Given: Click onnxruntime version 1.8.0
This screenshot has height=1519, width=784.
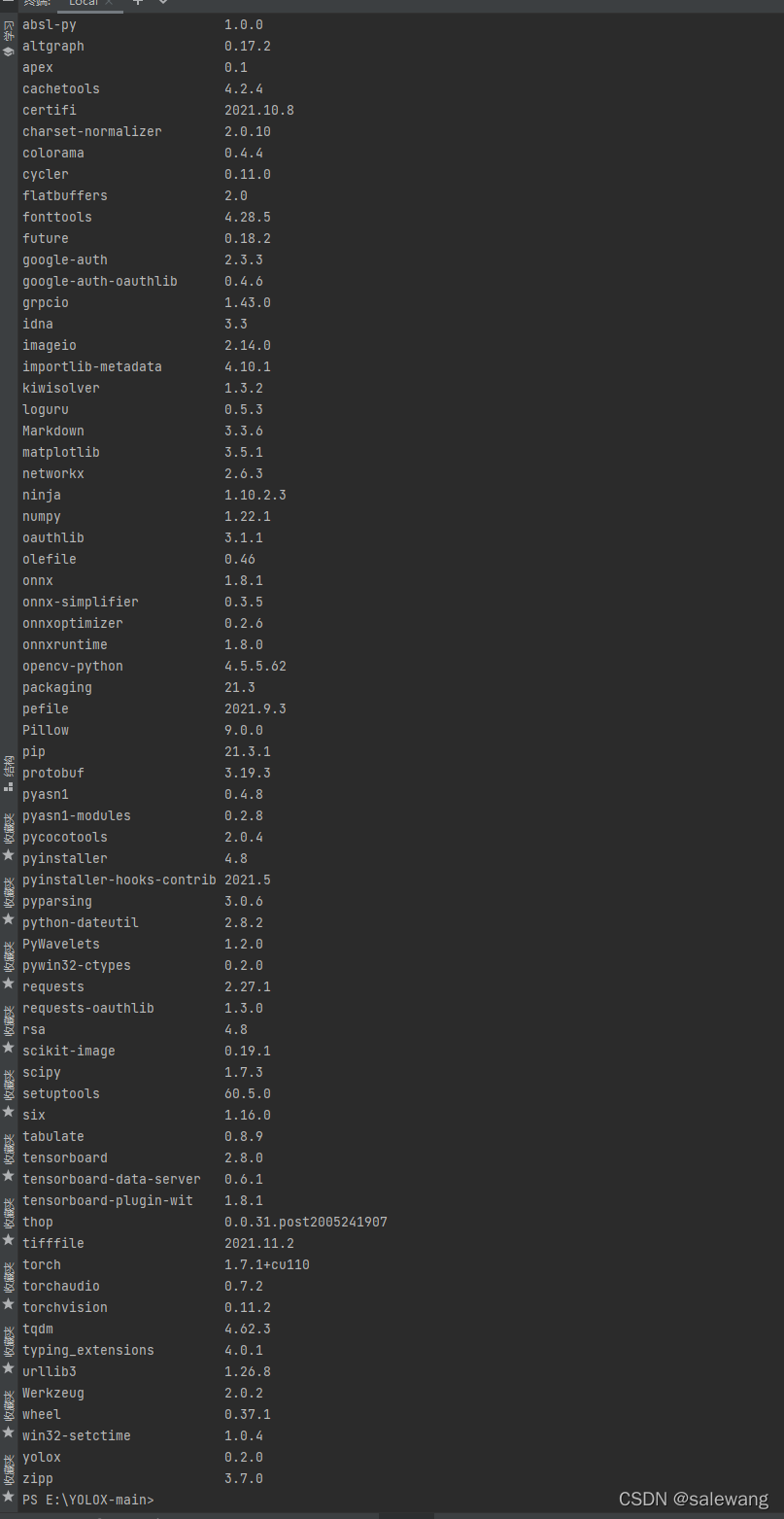Looking at the screenshot, I should pos(244,644).
